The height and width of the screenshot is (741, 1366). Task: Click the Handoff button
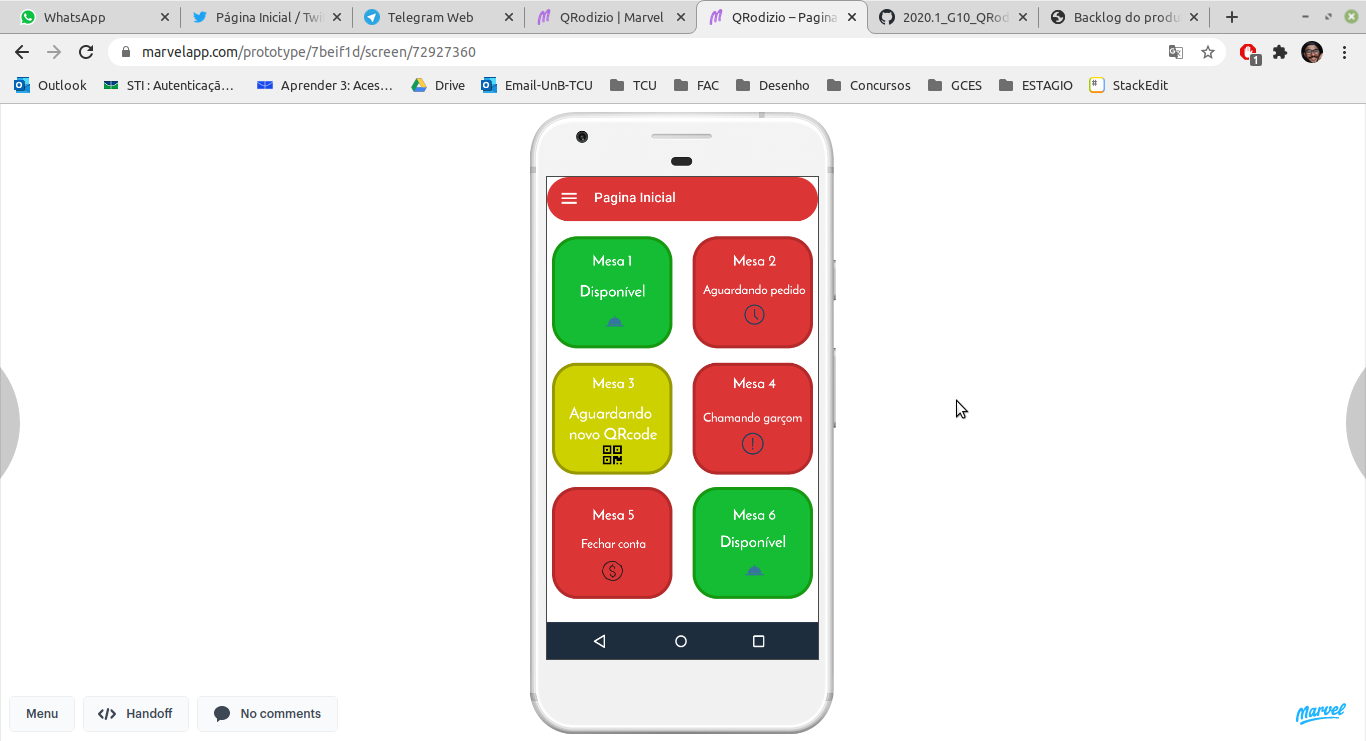click(x=135, y=714)
